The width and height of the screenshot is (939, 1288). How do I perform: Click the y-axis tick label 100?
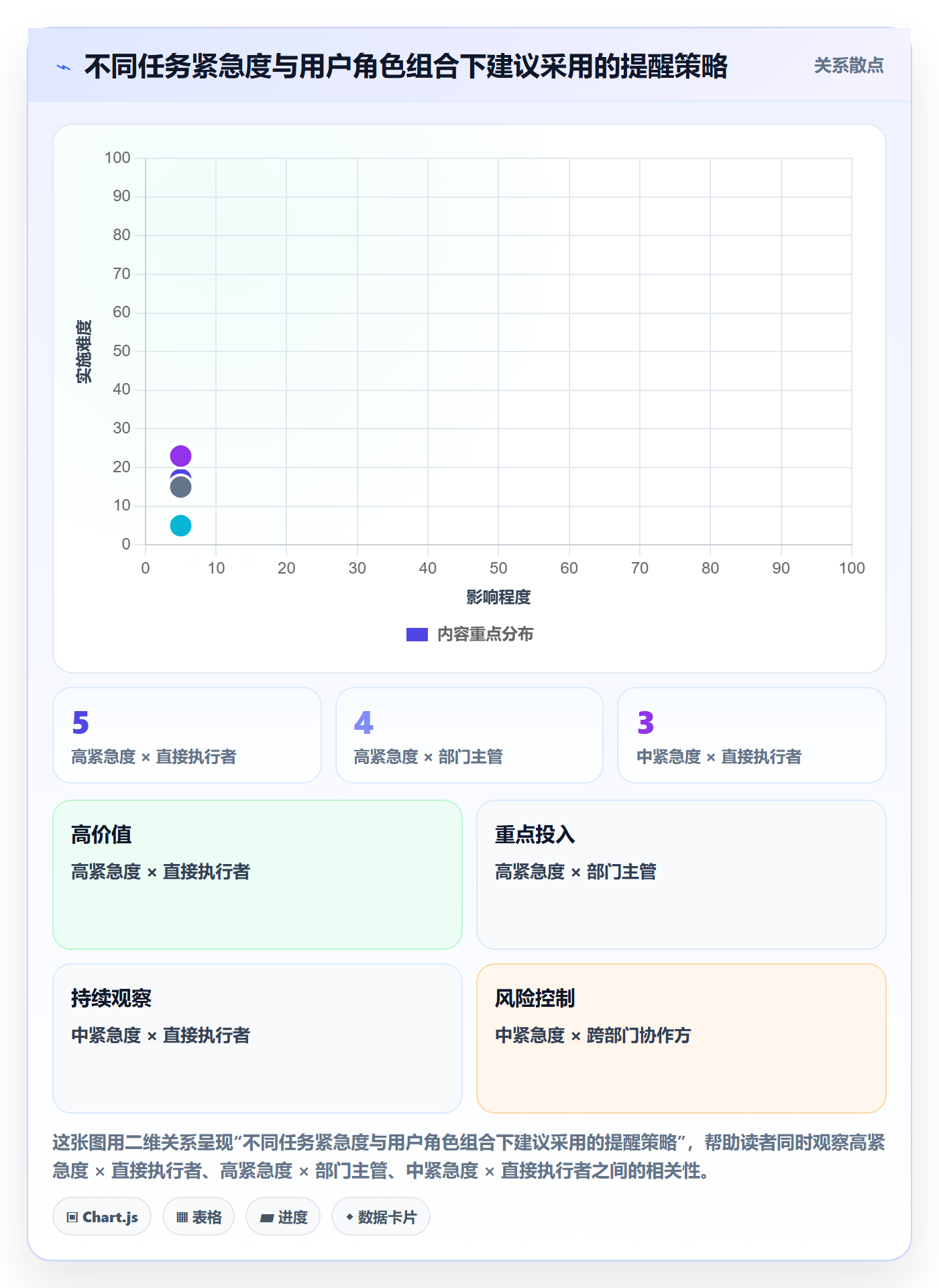click(x=117, y=158)
